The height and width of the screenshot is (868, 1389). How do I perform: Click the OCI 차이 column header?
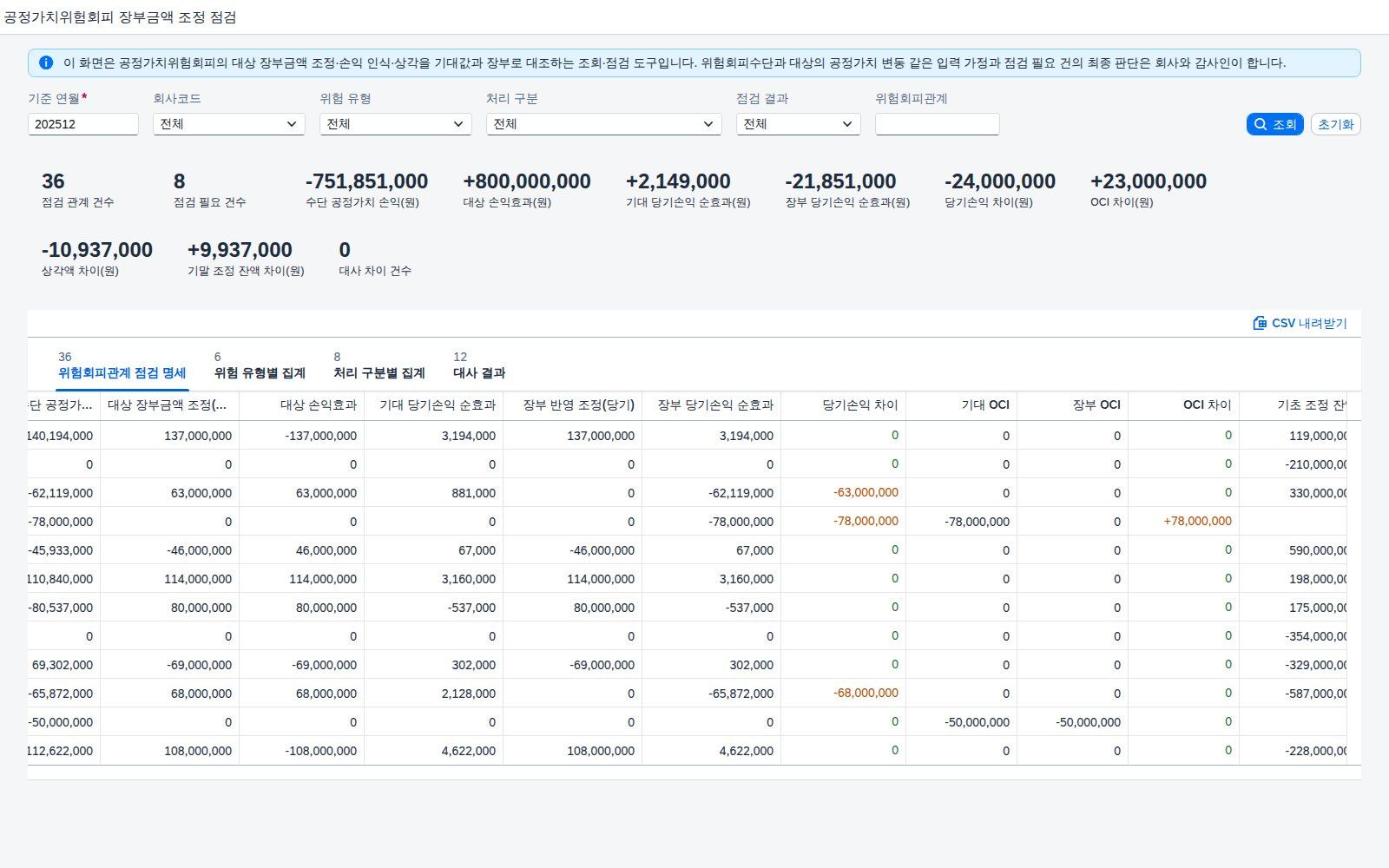click(x=1184, y=405)
